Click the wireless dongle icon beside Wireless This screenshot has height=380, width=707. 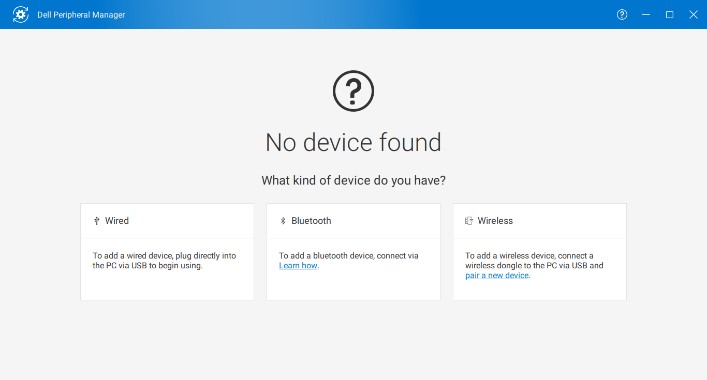tap(469, 221)
